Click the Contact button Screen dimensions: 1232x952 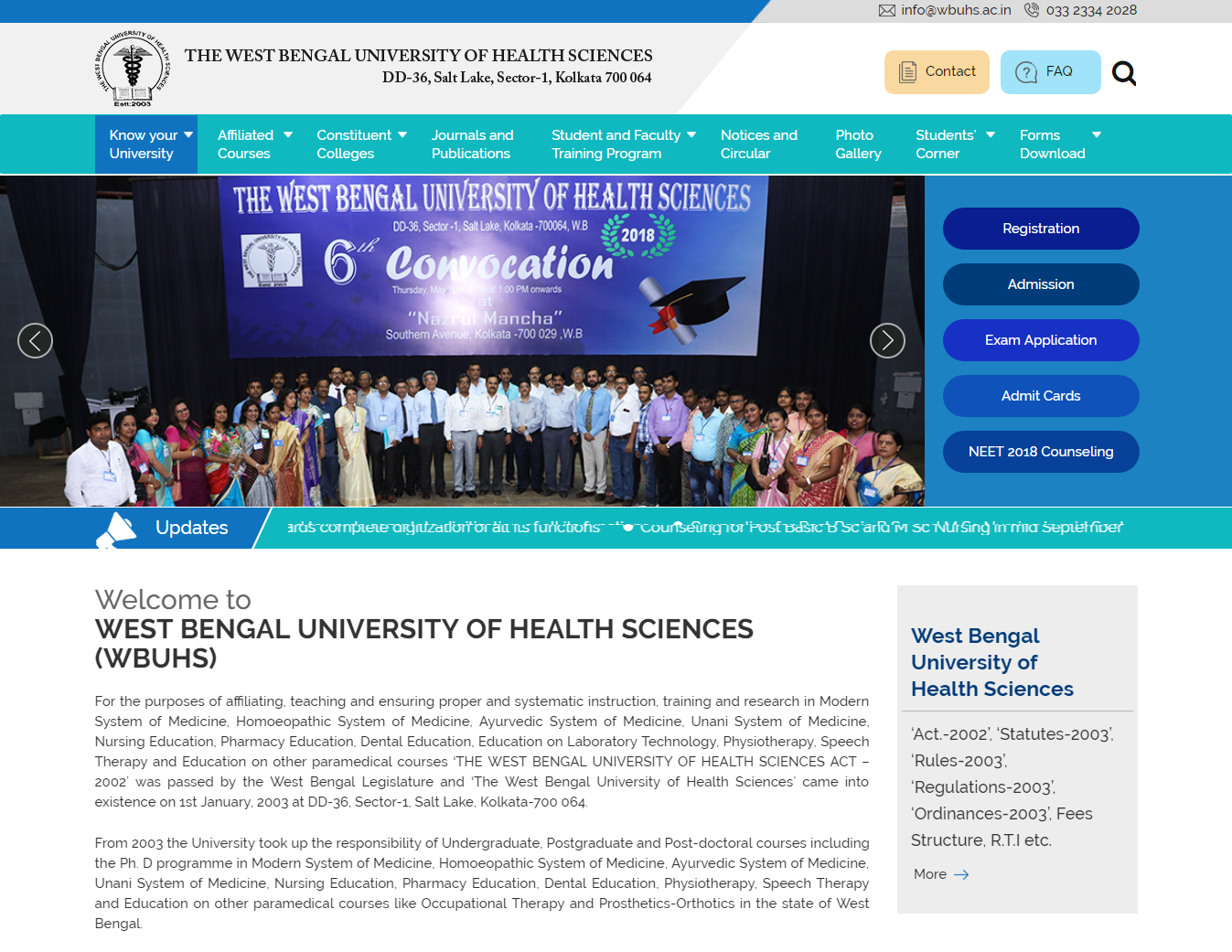(x=937, y=72)
